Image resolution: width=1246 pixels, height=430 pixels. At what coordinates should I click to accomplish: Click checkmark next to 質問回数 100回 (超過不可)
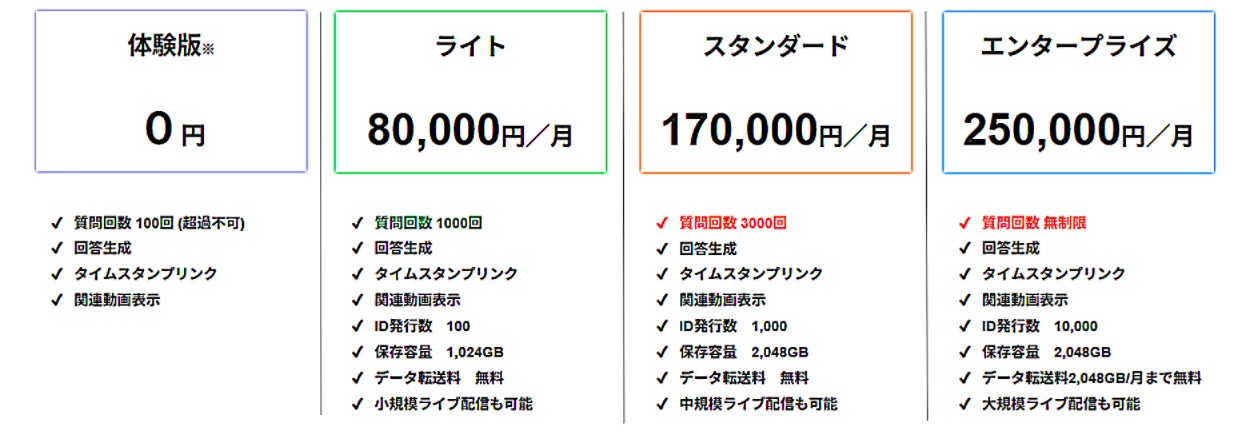point(57,222)
